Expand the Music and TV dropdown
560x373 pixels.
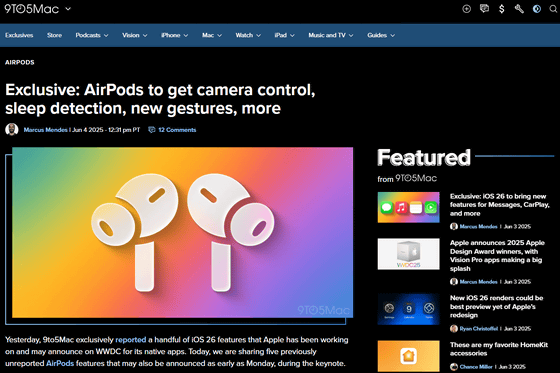click(x=331, y=35)
